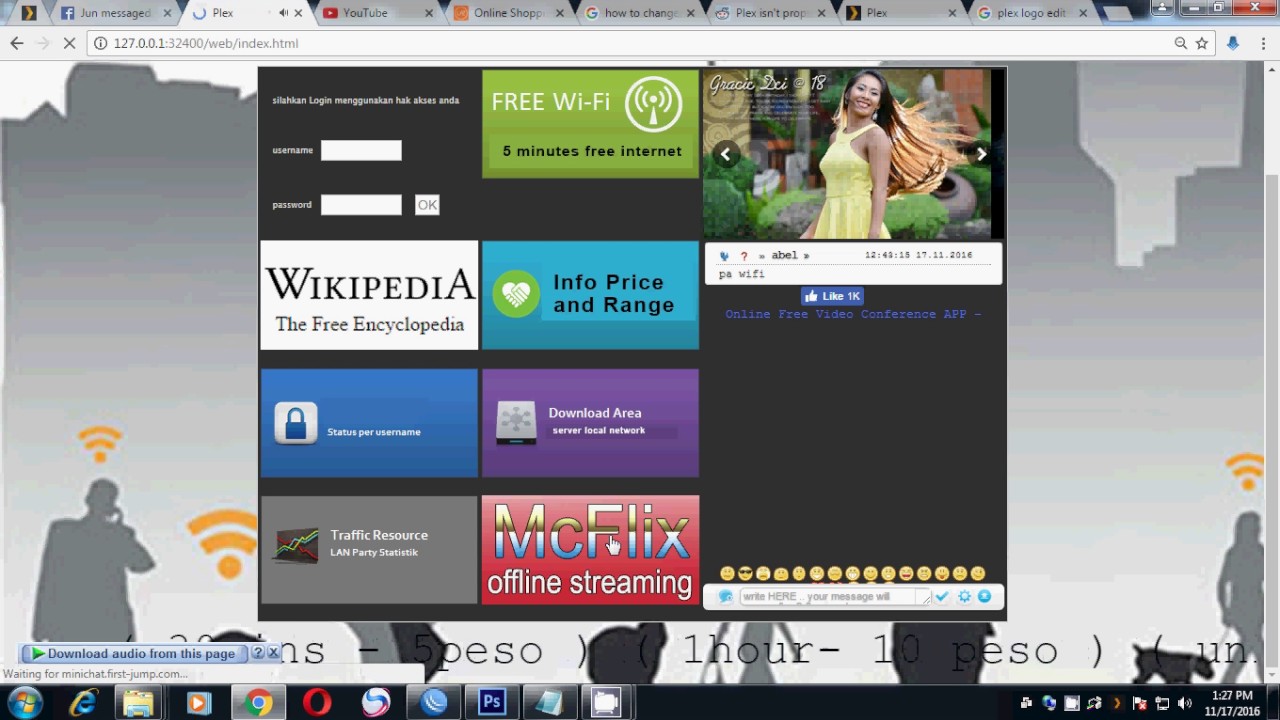Open the Wikipedia tile
Viewport: 1280px width, 720px height.
369,295
